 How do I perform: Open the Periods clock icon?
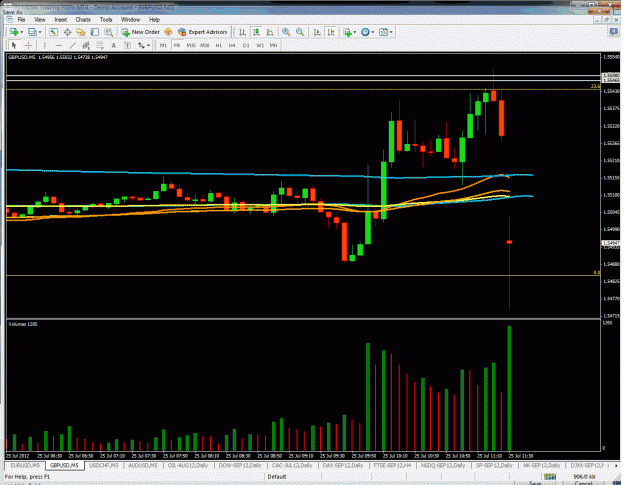[x=365, y=32]
